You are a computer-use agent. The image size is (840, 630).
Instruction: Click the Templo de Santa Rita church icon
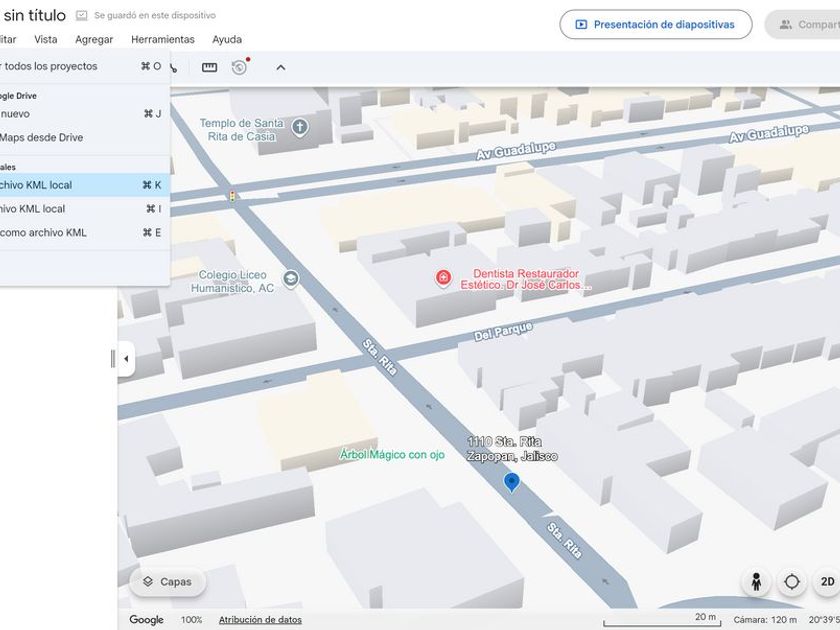[299, 127]
